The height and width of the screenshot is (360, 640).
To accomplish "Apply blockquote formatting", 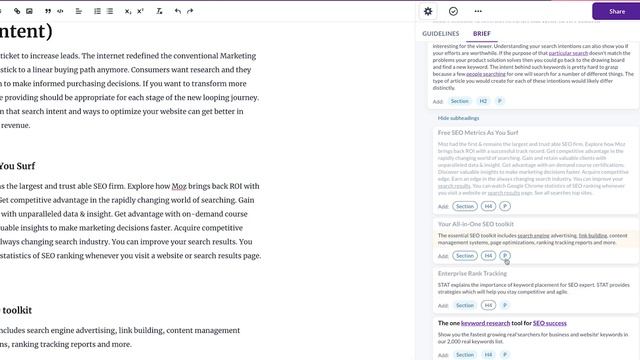I will coord(48,11).
